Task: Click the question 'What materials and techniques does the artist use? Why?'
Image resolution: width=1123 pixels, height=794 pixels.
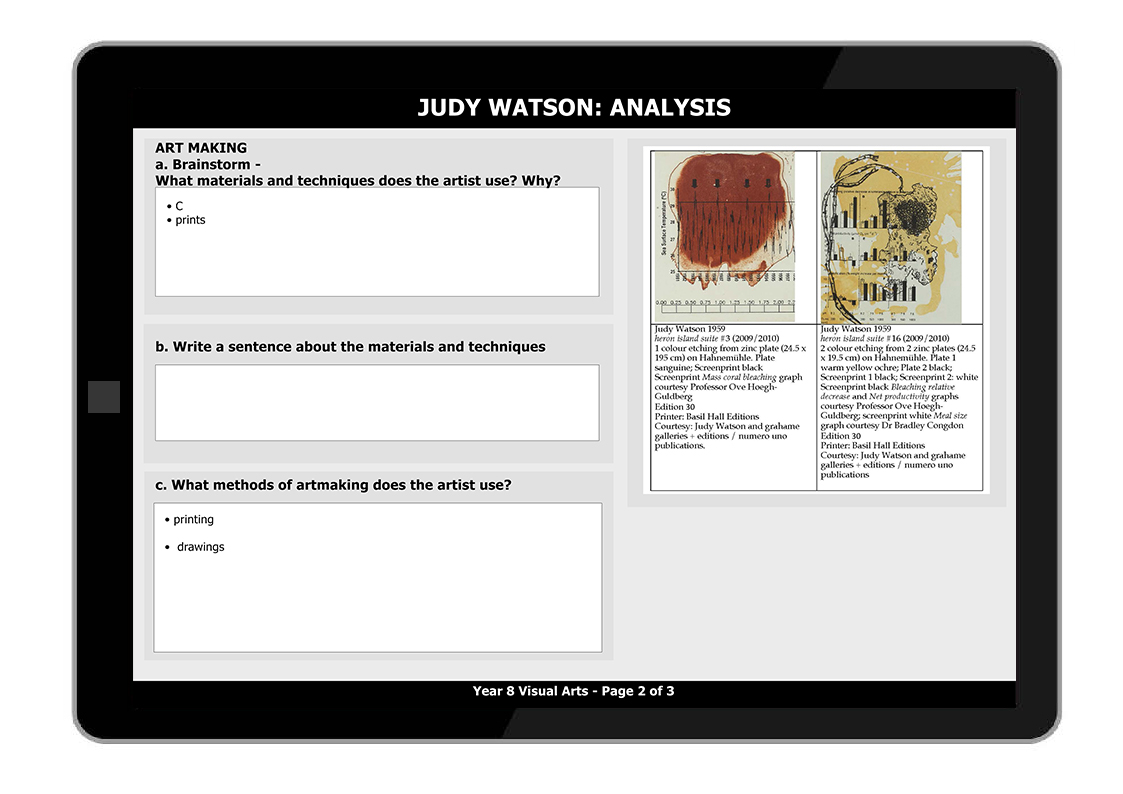Action: [358, 180]
